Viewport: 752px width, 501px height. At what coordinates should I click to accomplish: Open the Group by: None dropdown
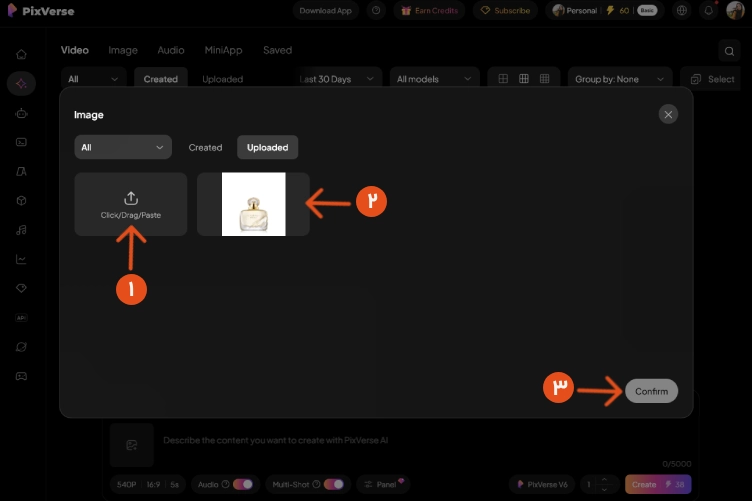click(620, 79)
